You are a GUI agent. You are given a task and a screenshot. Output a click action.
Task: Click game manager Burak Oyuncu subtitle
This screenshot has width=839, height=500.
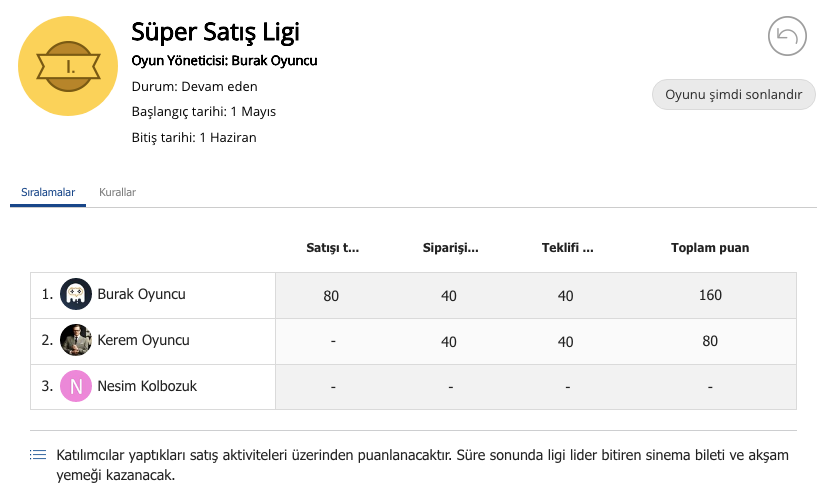pos(224,60)
